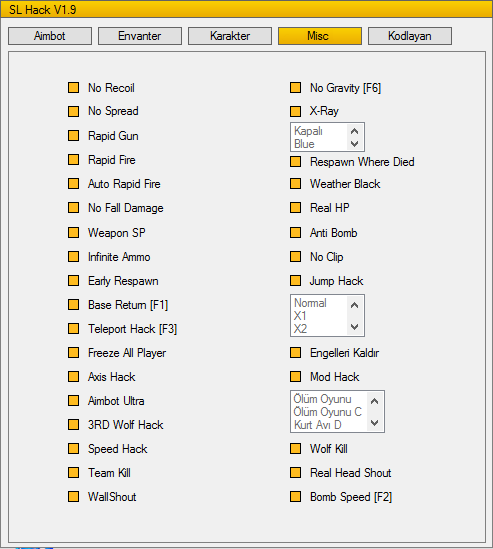Image resolution: width=493 pixels, height=549 pixels.
Task: Enable the Axis Hack checkbox
Action: [x=73, y=377]
